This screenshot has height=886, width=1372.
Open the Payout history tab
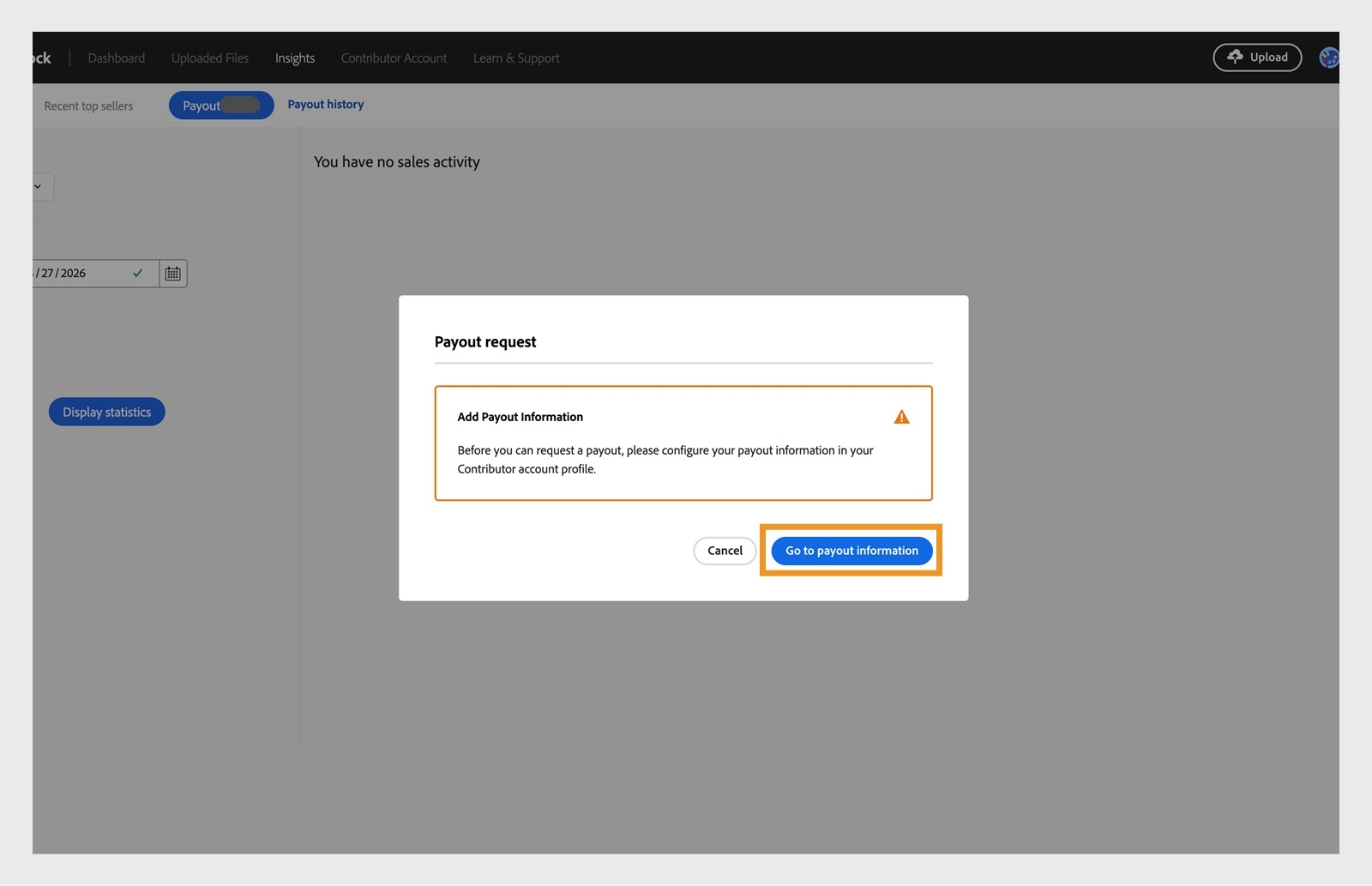coord(326,105)
